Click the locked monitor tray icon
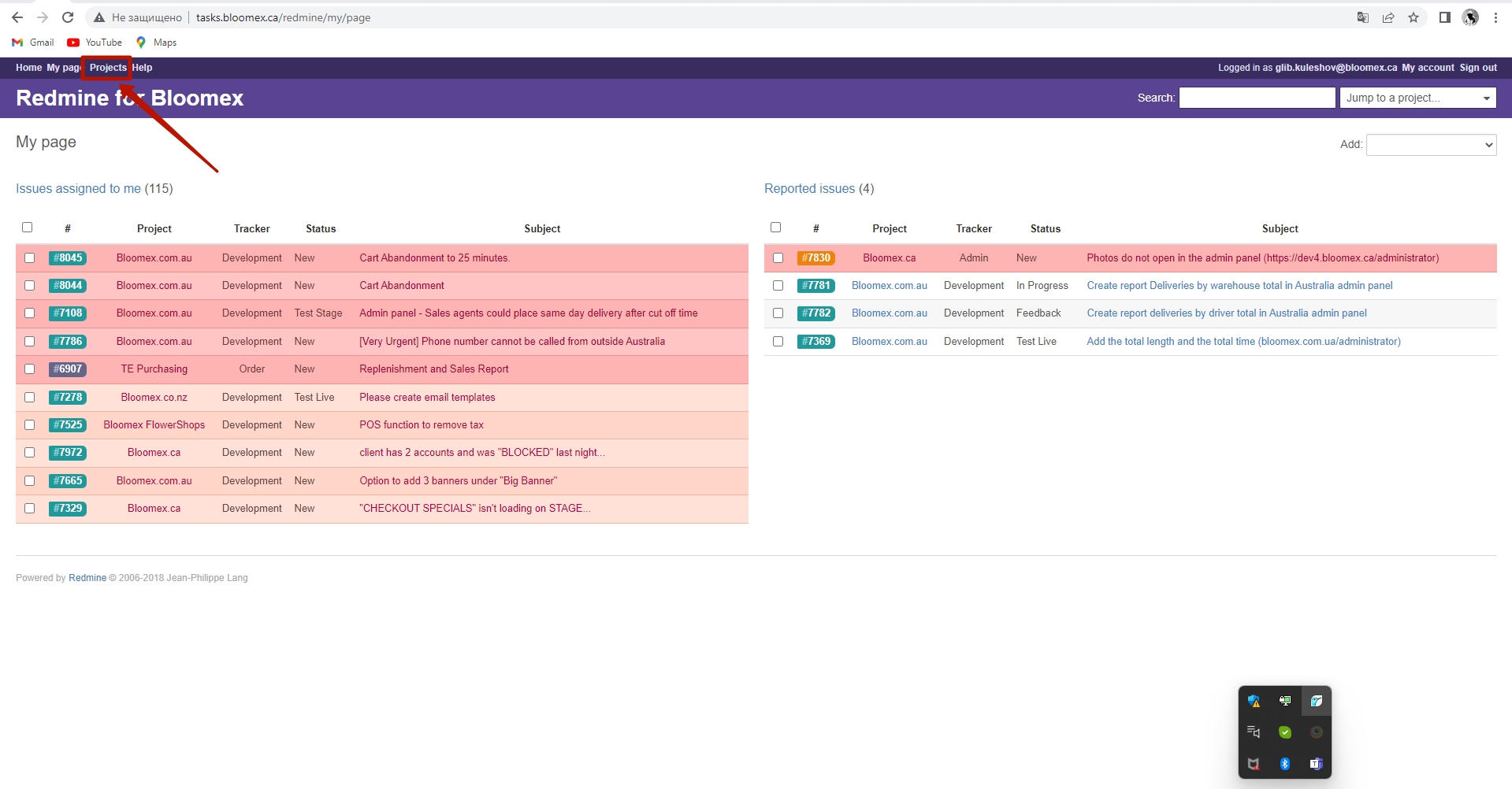The width and height of the screenshot is (1512, 789). (x=1285, y=701)
